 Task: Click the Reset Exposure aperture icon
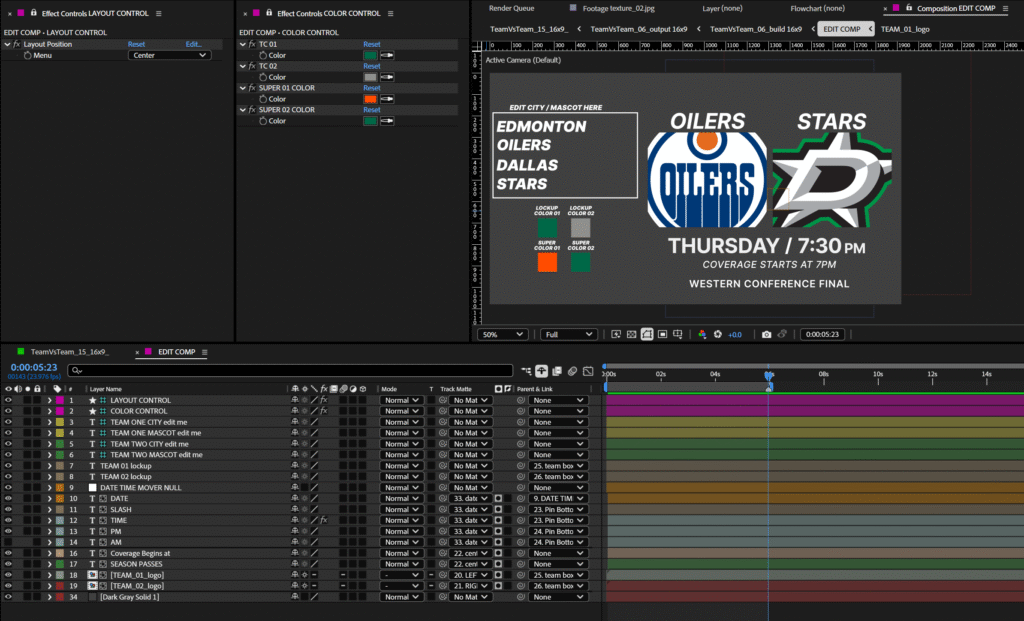pos(718,334)
